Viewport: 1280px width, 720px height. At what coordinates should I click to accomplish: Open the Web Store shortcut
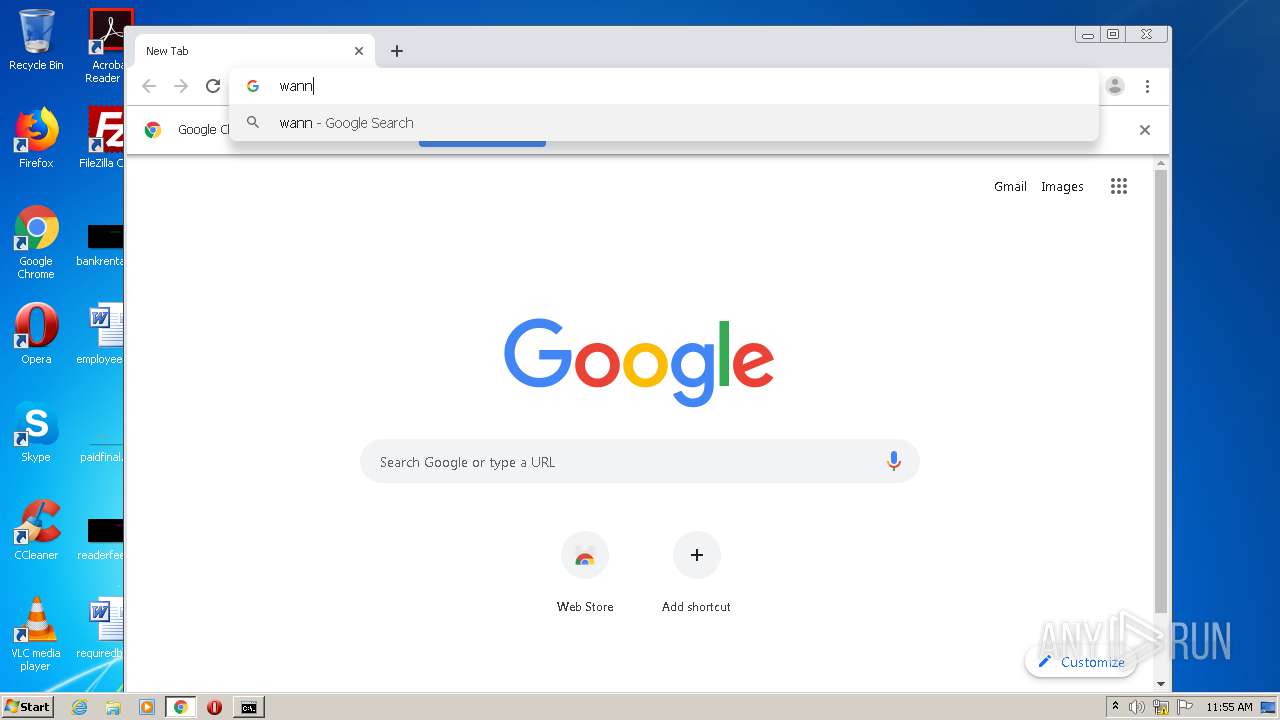pos(585,572)
